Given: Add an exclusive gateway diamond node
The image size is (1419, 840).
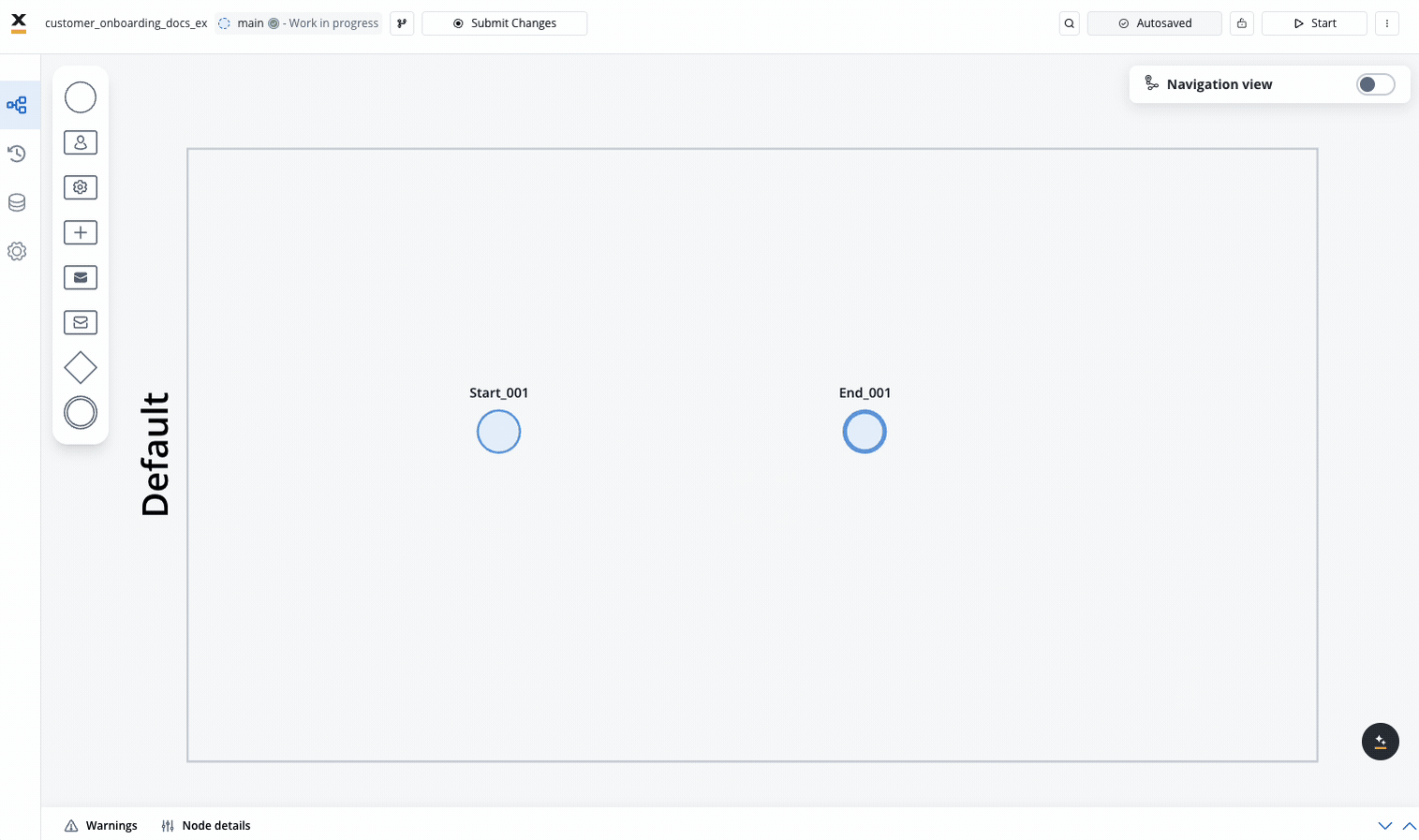Looking at the screenshot, I should pos(81,367).
